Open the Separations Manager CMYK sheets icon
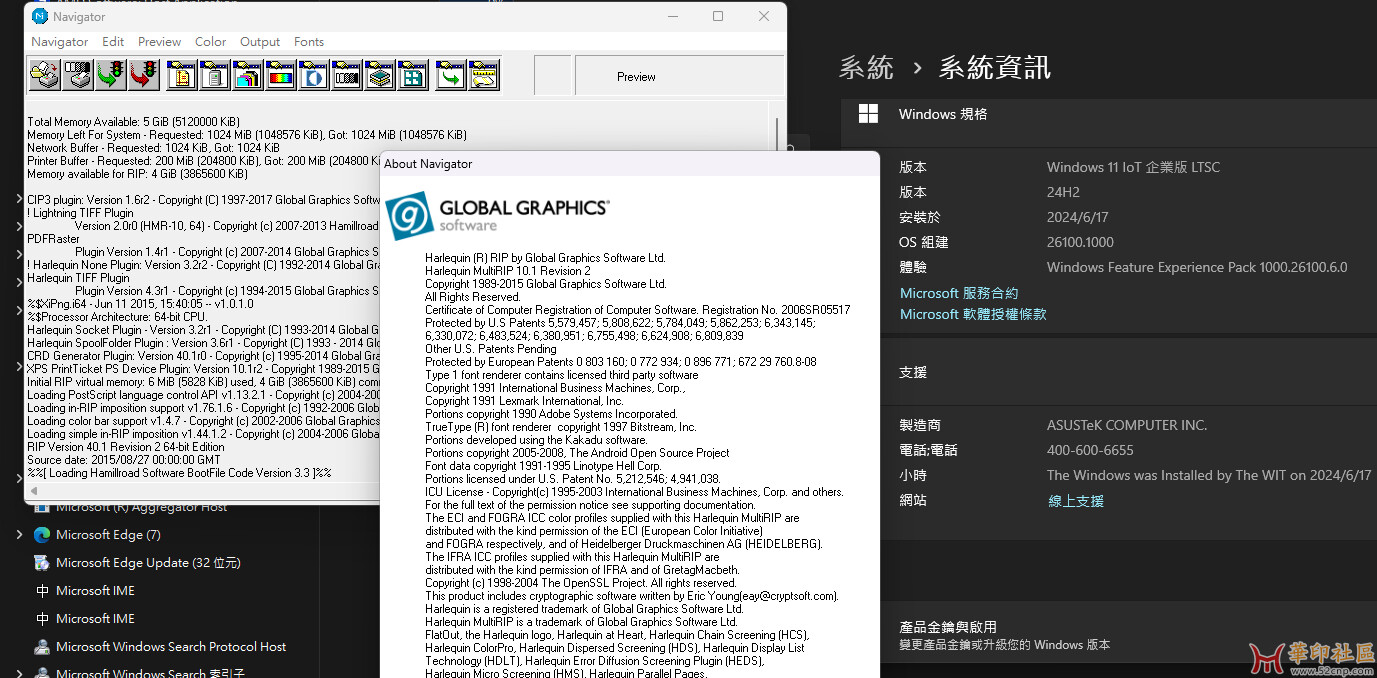1377x678 pixels. (x=247, y=75)
